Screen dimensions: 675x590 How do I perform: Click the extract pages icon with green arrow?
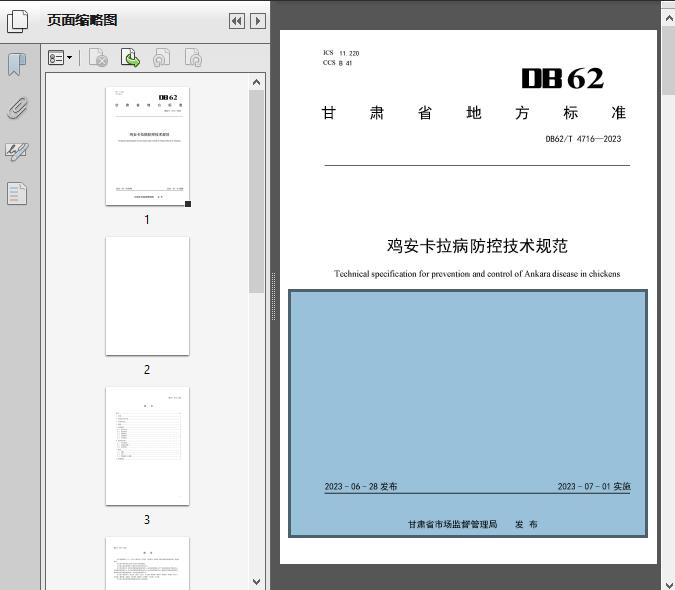click(x=130, y=58)
